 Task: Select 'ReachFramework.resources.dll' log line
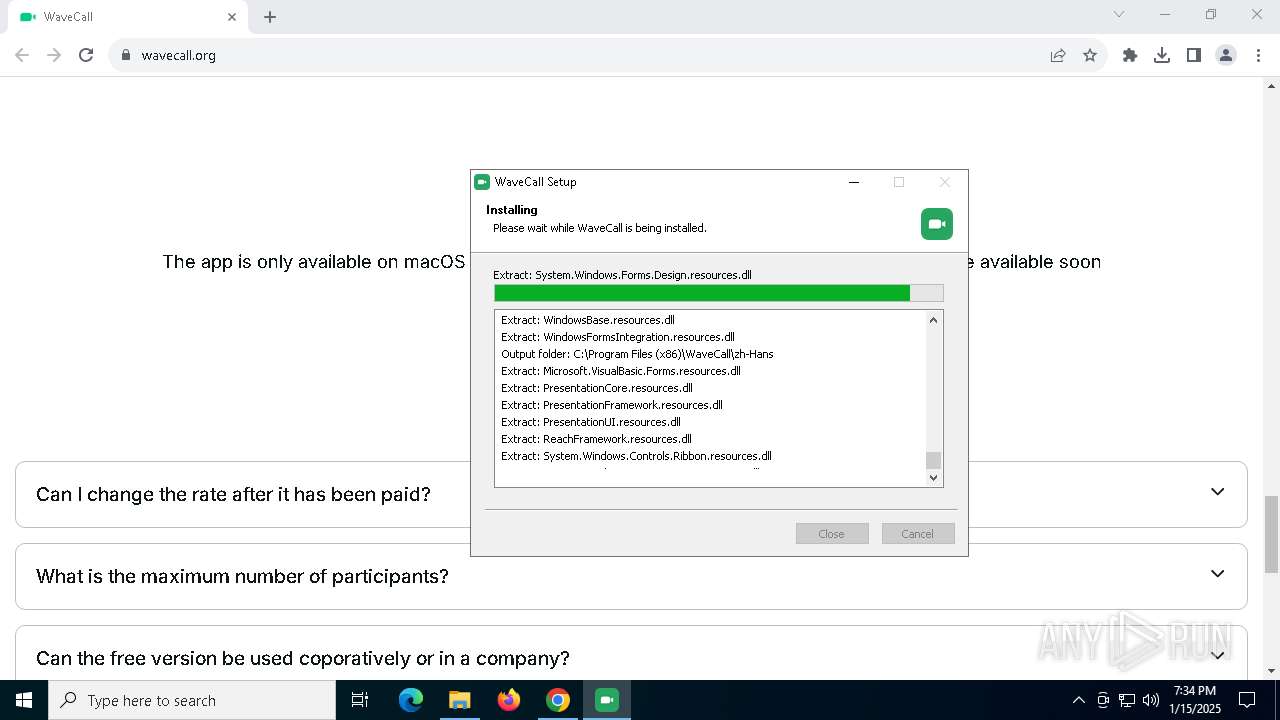[x=596, y=439]
